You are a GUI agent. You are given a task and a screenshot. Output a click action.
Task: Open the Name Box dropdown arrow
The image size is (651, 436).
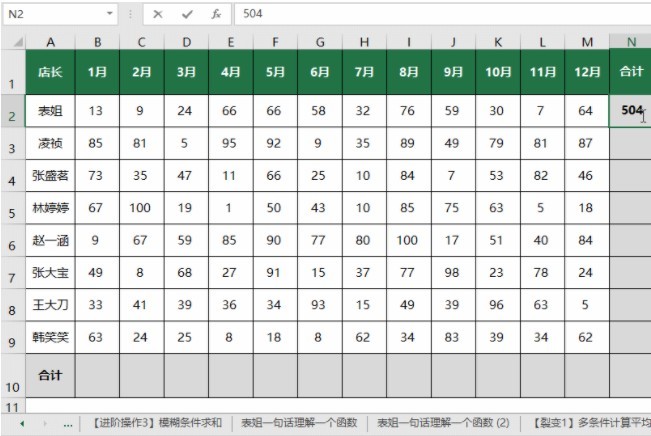pyautogui.click(x=110, y=14)
